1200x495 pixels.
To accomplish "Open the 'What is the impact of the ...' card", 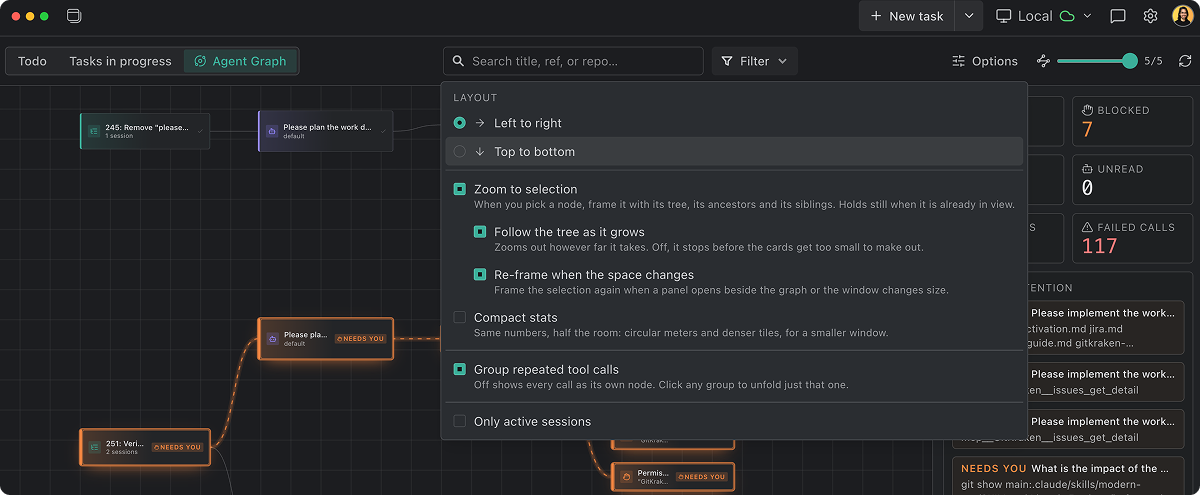I will (x=1070, y=476).
